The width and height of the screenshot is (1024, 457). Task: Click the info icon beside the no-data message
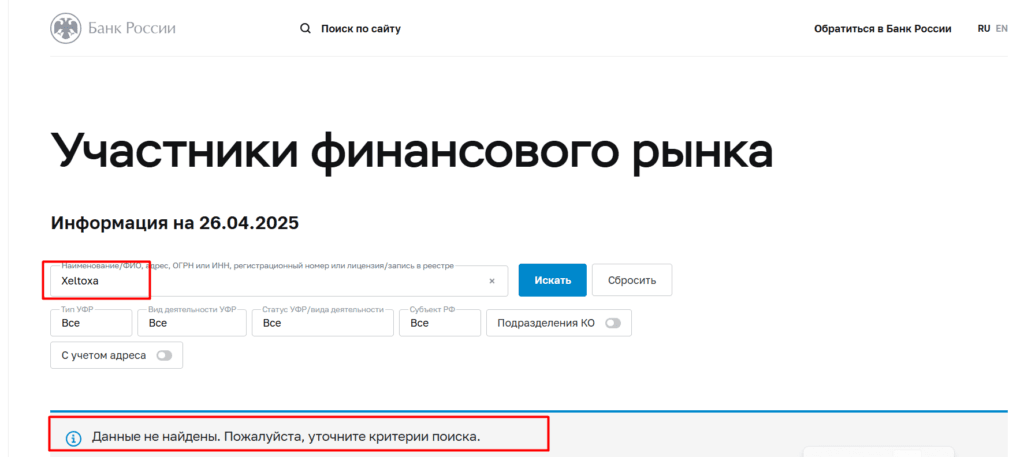(x=73, y=438)
